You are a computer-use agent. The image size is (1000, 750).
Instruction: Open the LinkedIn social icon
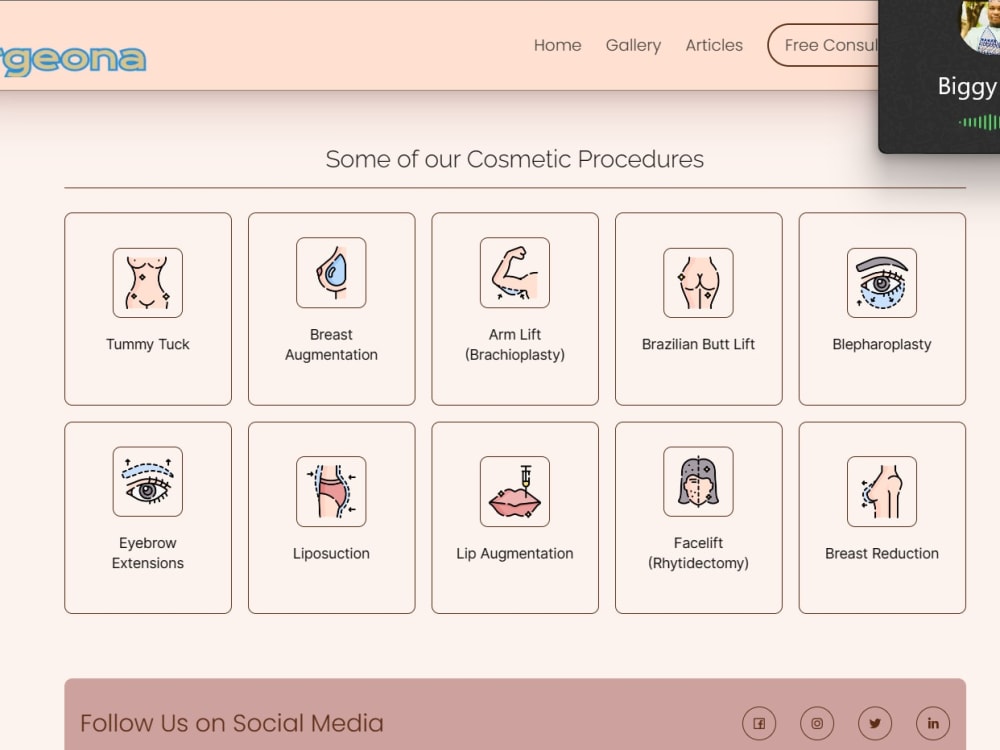(933, 723)
